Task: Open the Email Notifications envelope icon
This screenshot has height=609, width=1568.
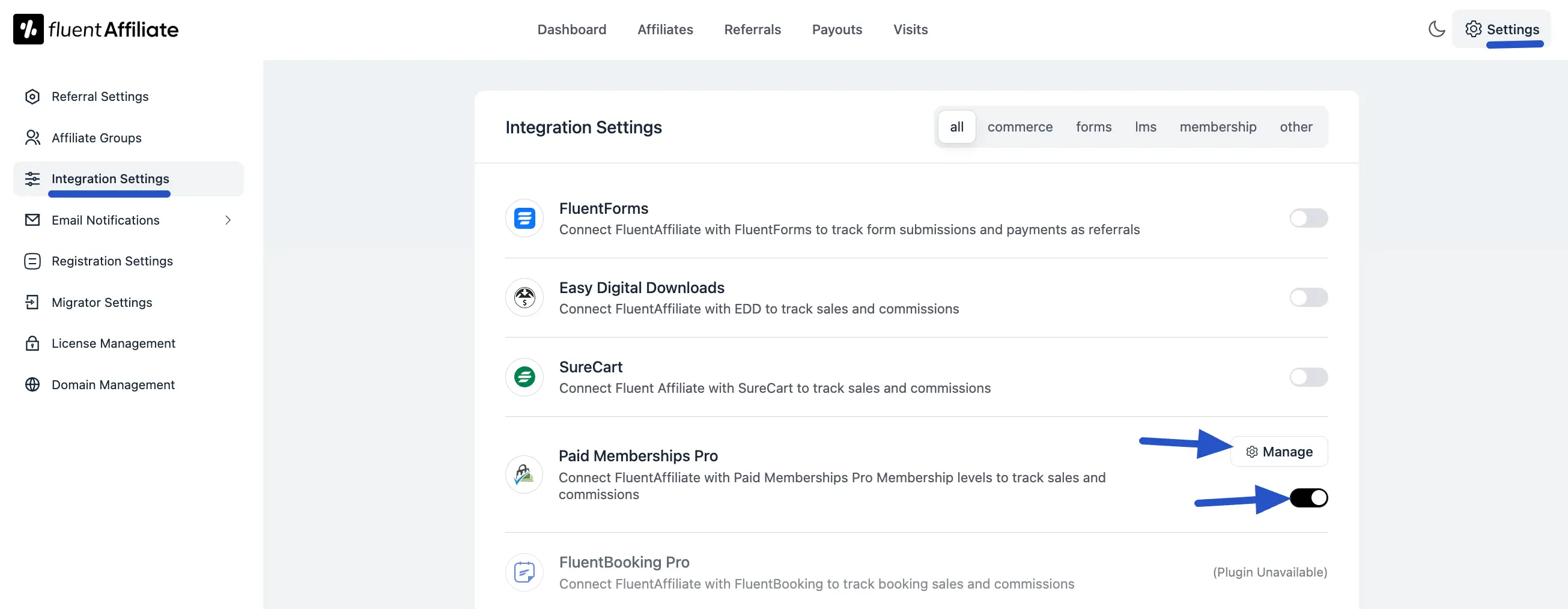Action: click(x=32, y=220)
